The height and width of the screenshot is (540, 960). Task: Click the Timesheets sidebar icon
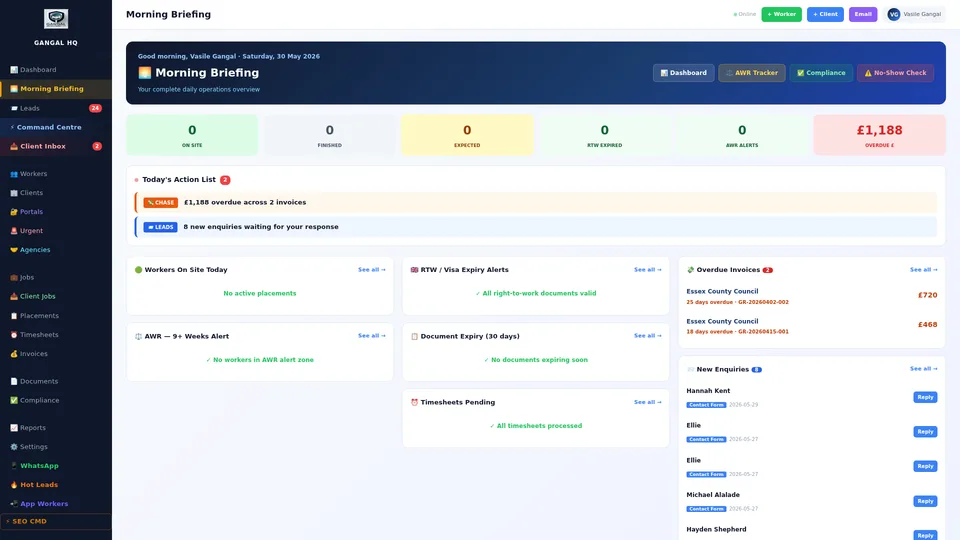click(14, 335)
